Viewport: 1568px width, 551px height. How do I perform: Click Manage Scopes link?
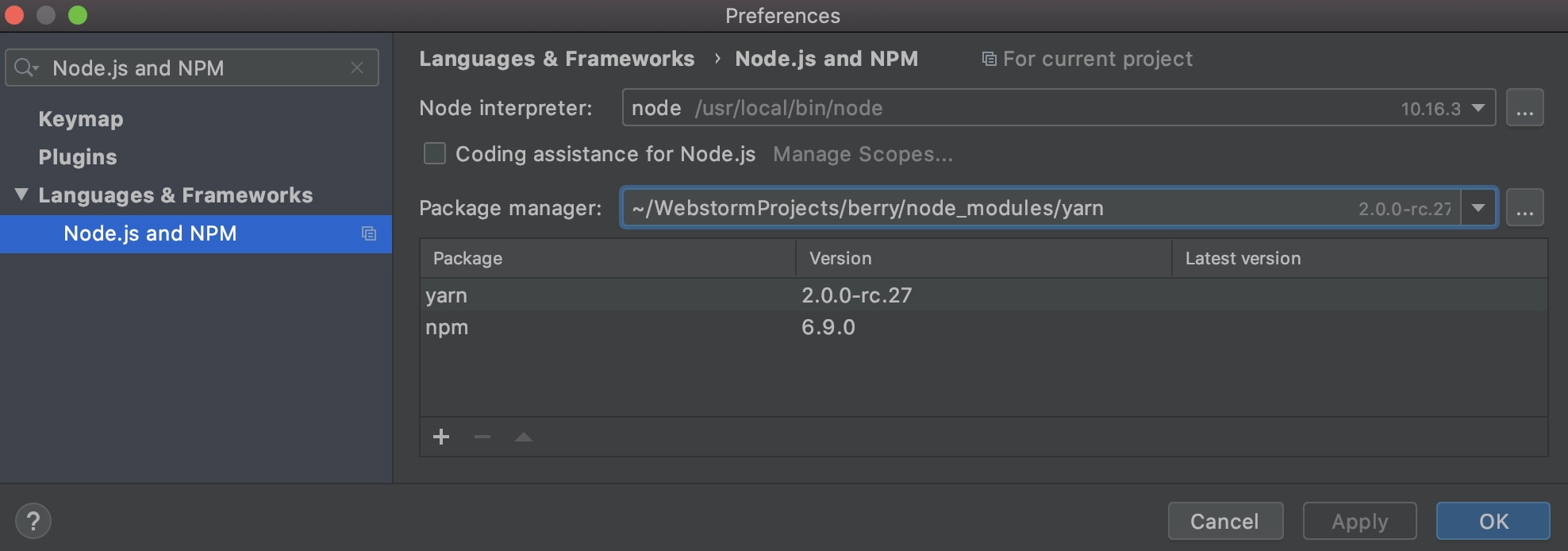click(x=863, y=154)
